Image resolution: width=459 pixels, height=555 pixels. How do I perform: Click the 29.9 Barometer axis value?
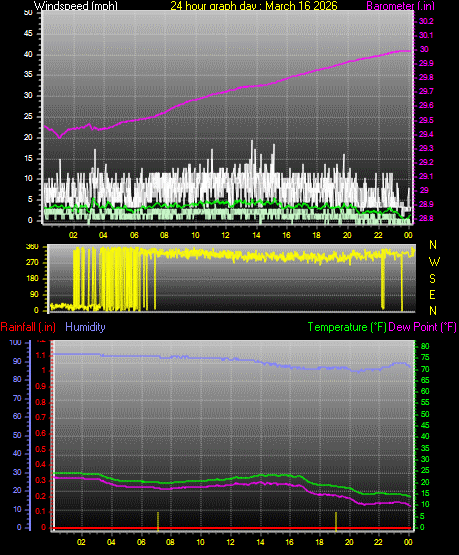426,63
